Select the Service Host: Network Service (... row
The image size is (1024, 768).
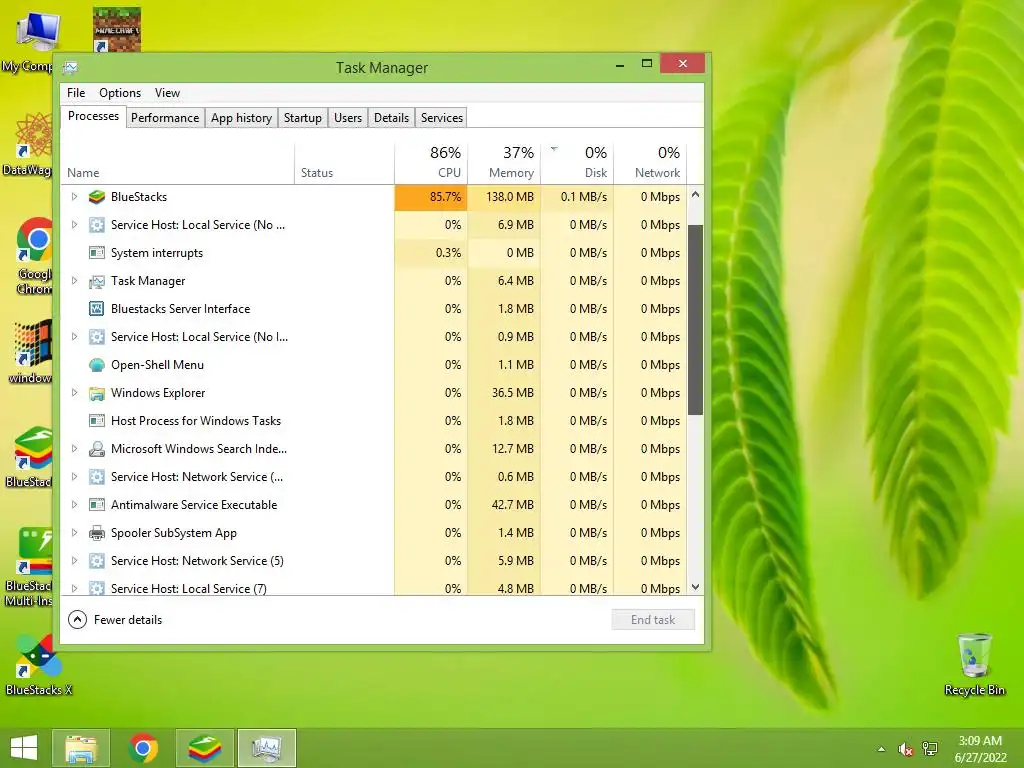pos(374,477)
